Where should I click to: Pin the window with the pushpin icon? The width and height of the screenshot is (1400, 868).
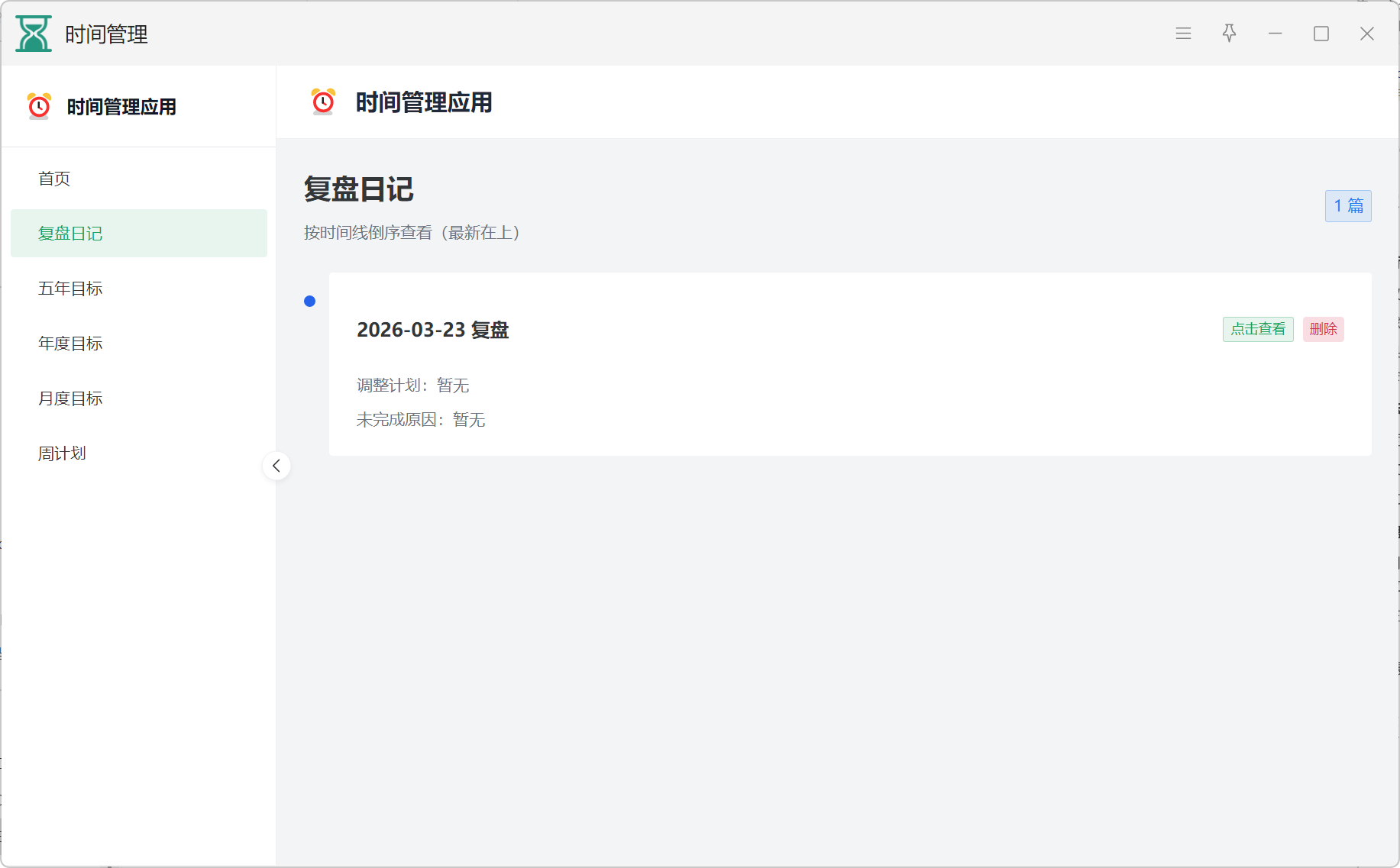1229,34
